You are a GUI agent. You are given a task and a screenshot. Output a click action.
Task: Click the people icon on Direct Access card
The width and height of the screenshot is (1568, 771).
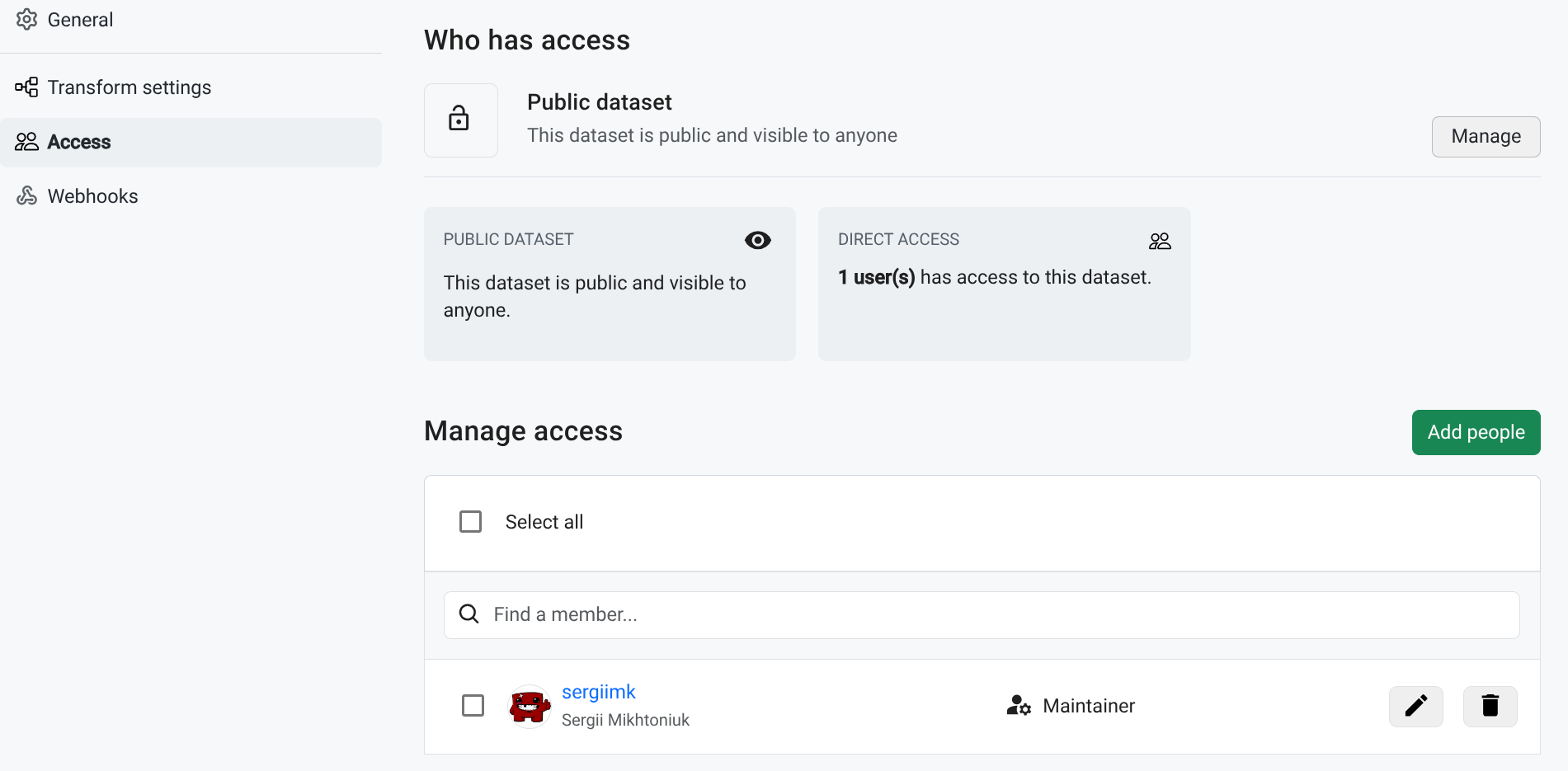tap(1160, 241)
